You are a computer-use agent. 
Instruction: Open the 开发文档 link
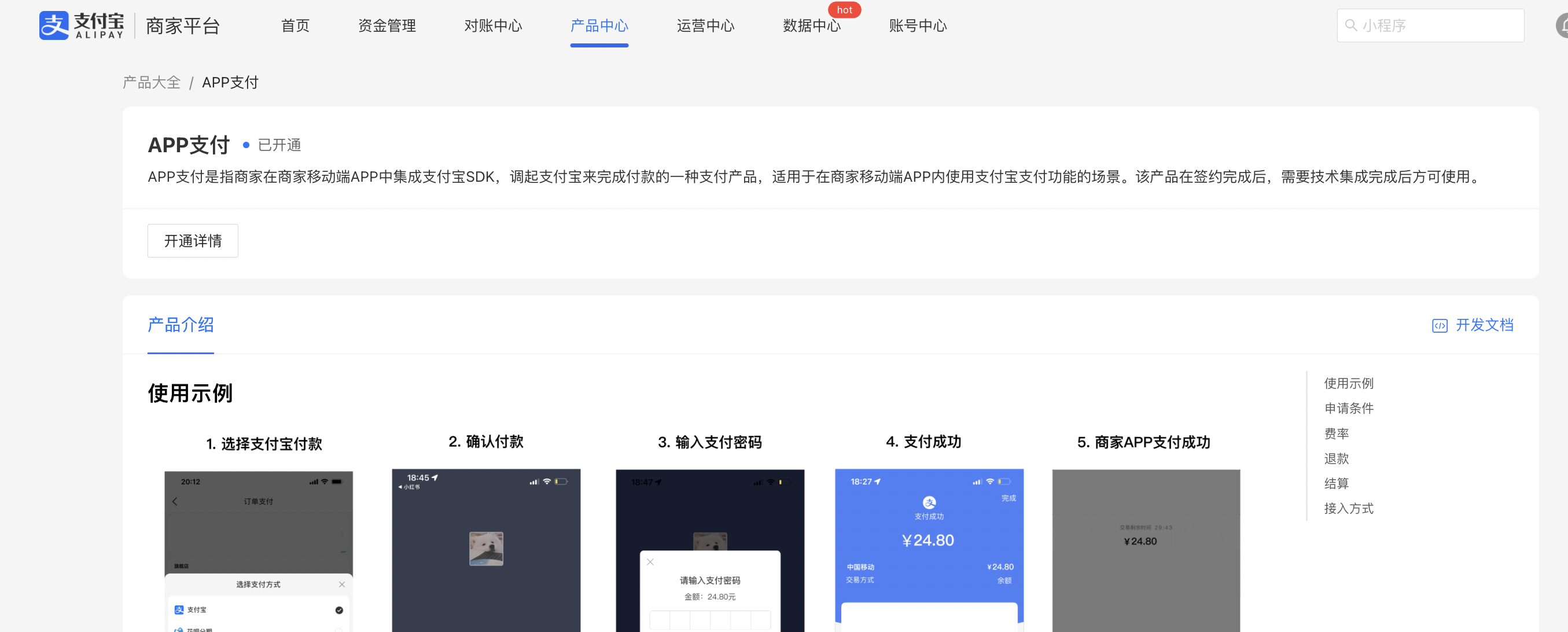[1484, 325]
